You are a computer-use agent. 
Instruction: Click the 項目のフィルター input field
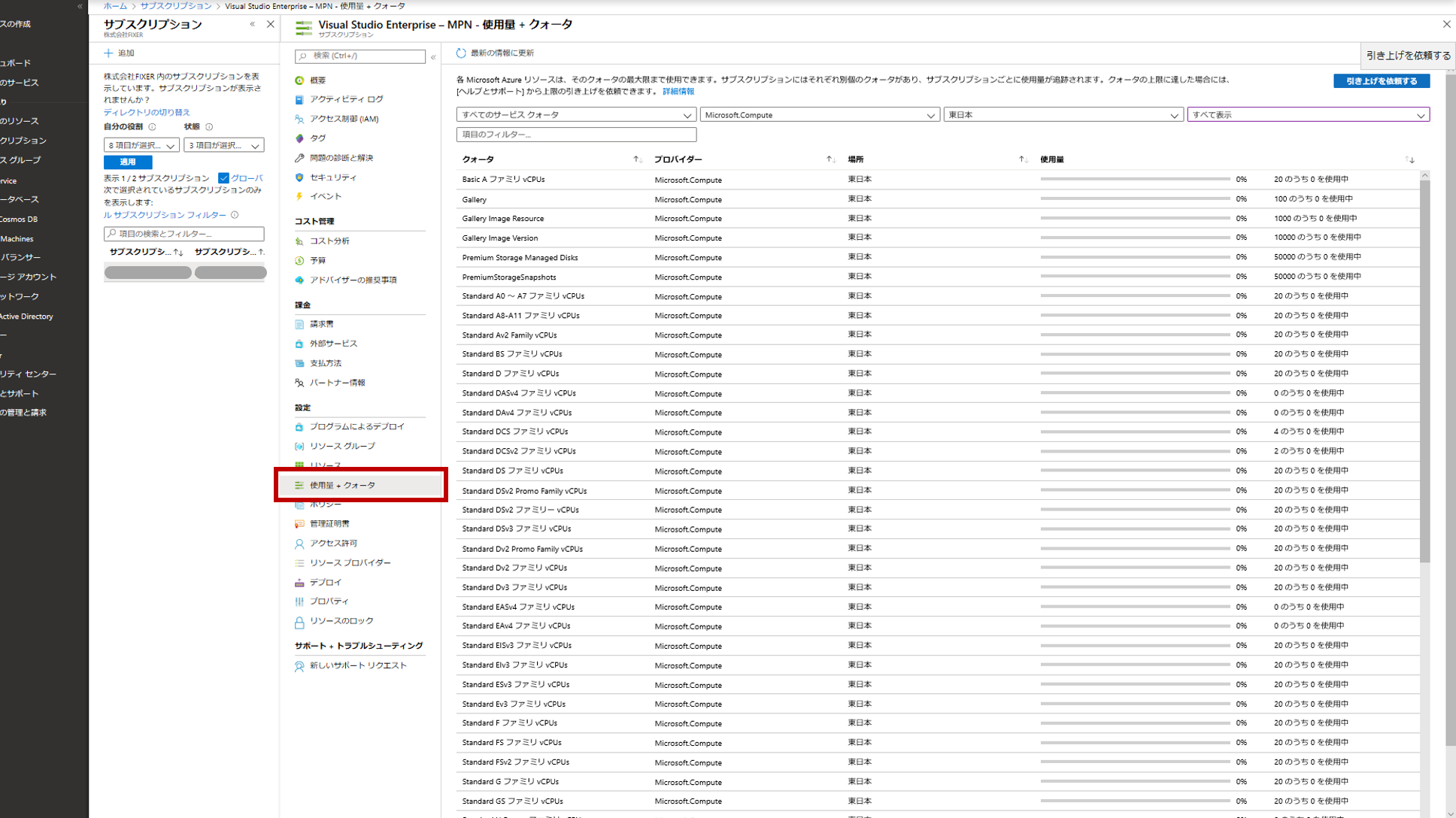[576, 135]
